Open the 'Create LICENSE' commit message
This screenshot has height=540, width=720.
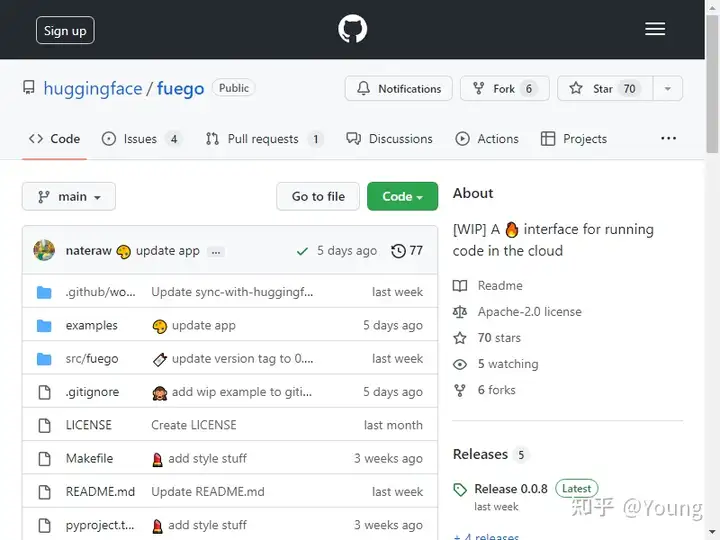pos(194,425)
